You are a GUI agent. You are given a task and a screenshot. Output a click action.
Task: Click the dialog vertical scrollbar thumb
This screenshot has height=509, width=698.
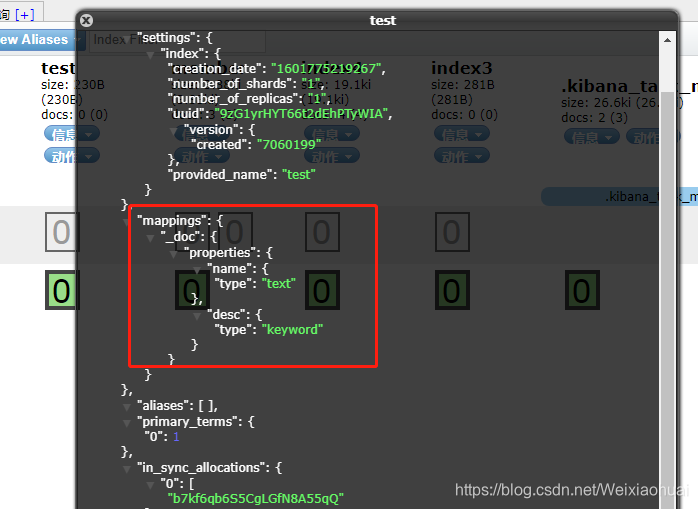tap(667, 300)
